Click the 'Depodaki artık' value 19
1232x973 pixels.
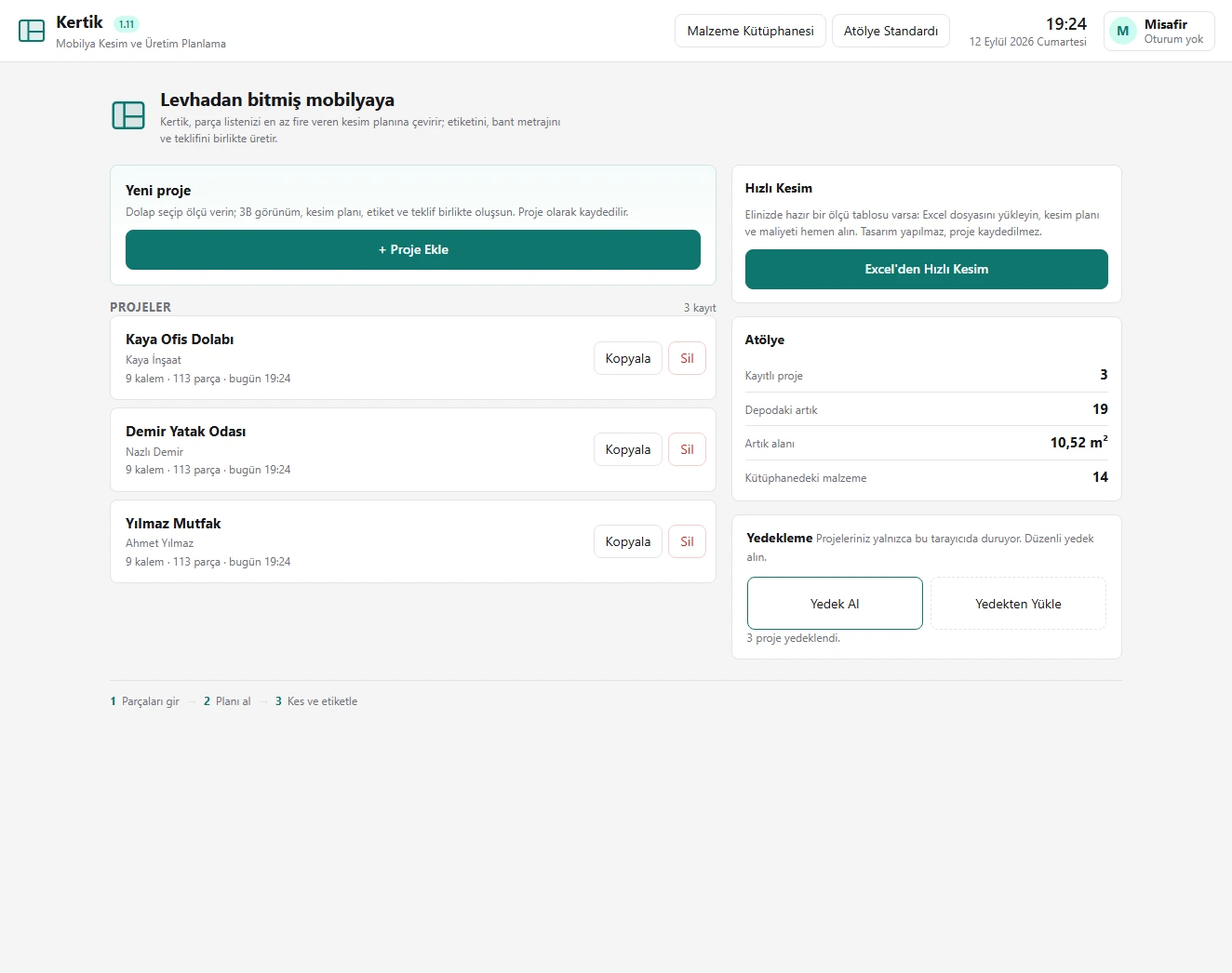click(x=1100, y=409)
